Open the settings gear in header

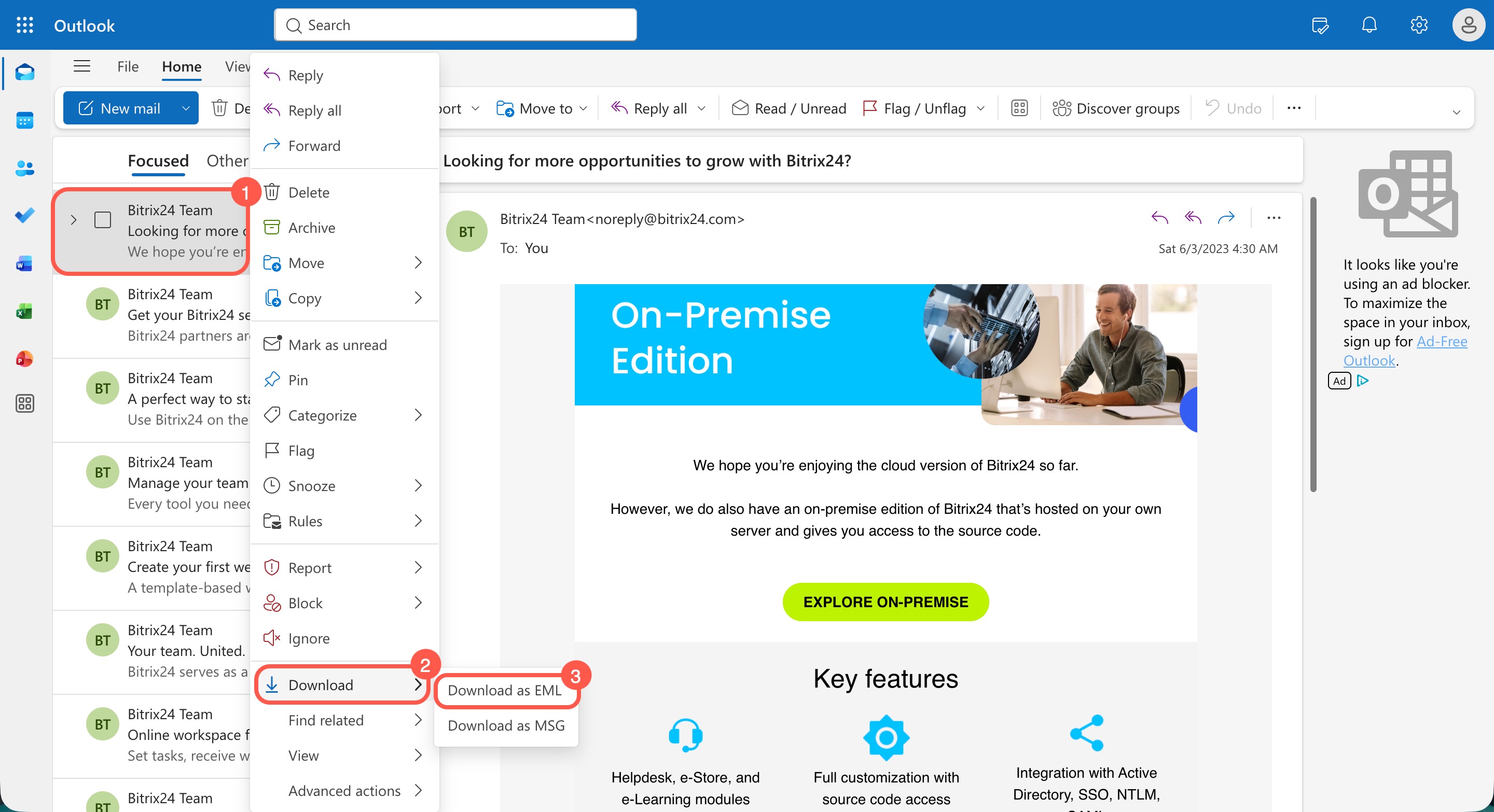click(1419, 25)
